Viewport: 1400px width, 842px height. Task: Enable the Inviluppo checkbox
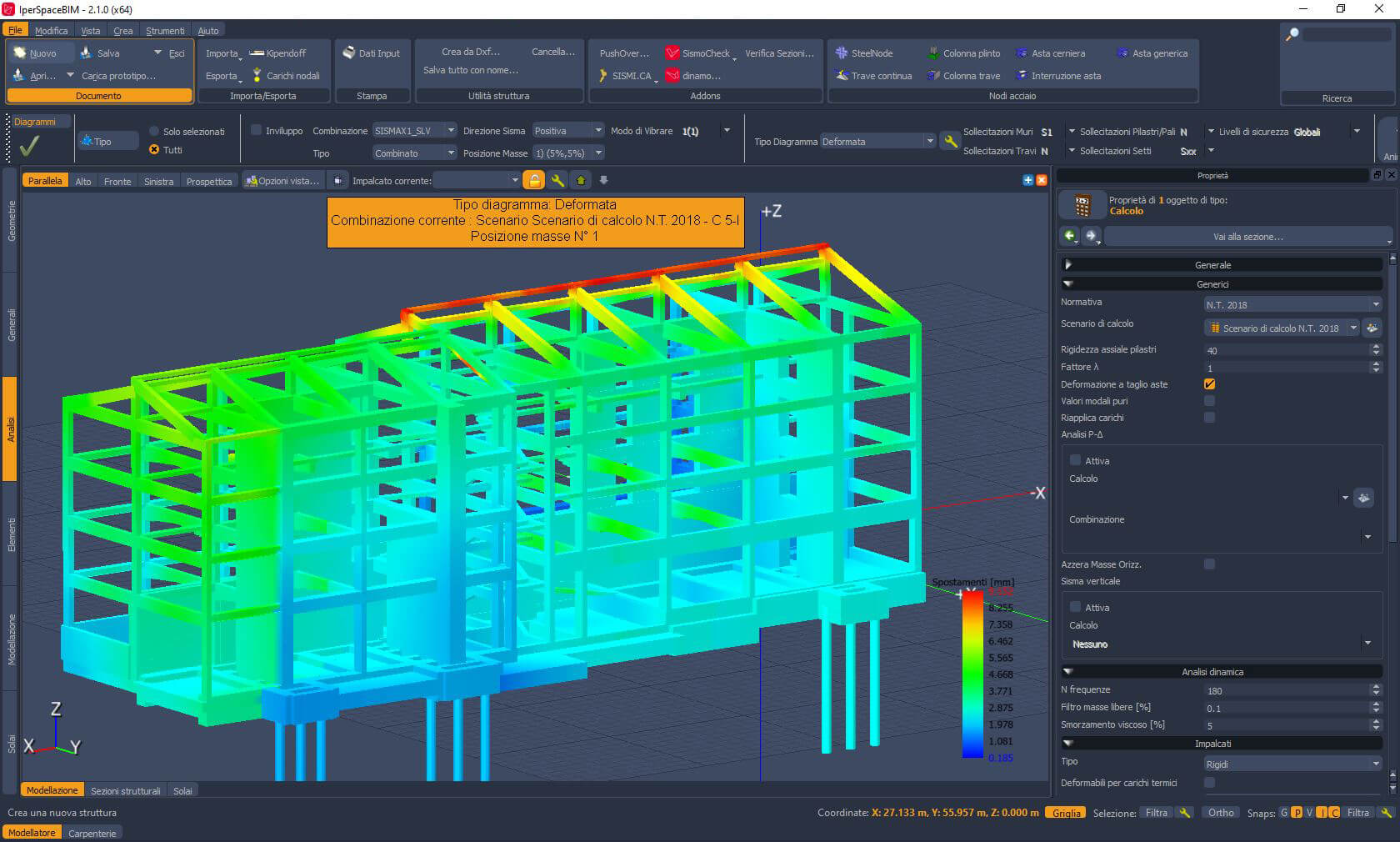257,131
